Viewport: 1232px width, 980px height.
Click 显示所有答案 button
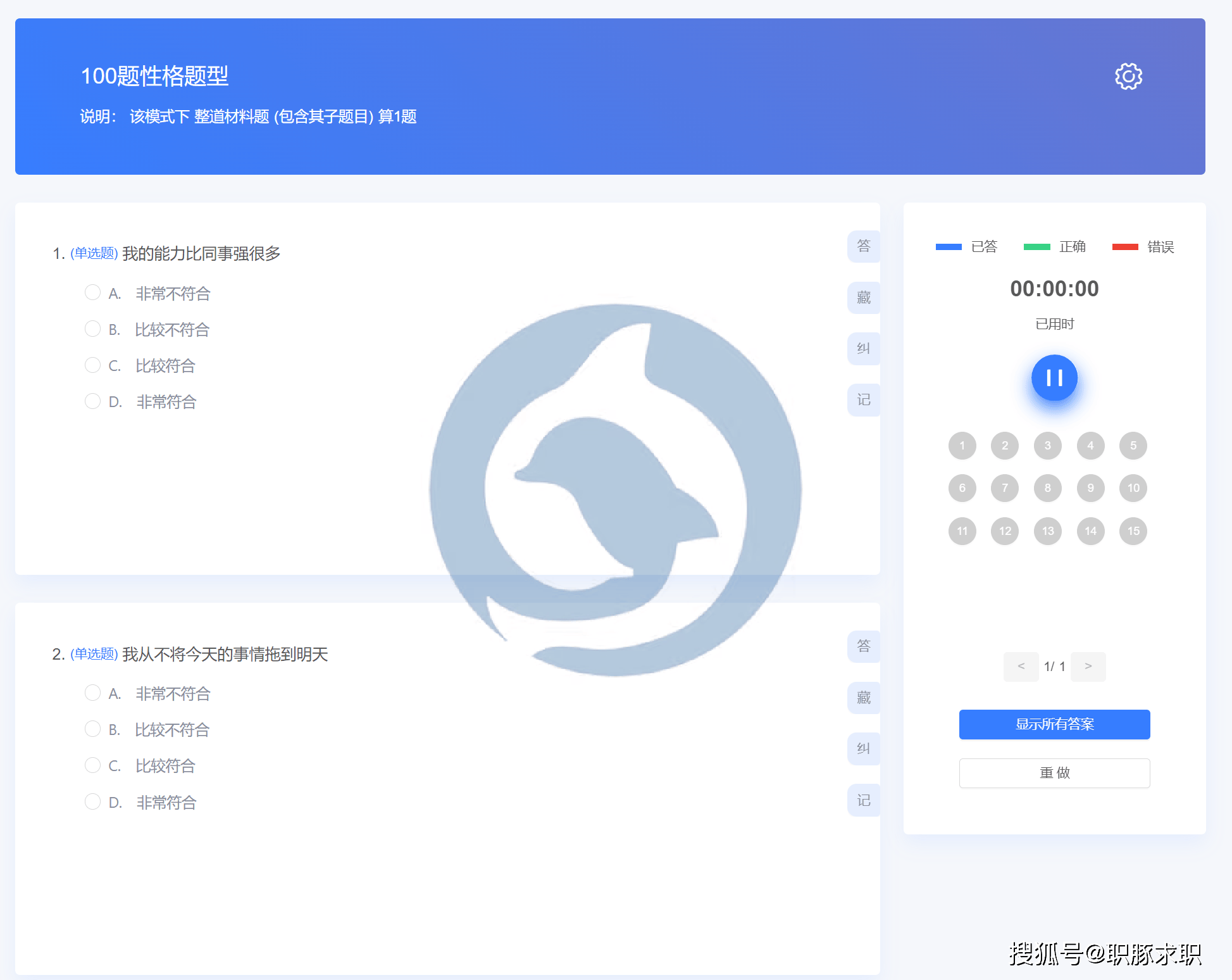tap(1054, 724)
